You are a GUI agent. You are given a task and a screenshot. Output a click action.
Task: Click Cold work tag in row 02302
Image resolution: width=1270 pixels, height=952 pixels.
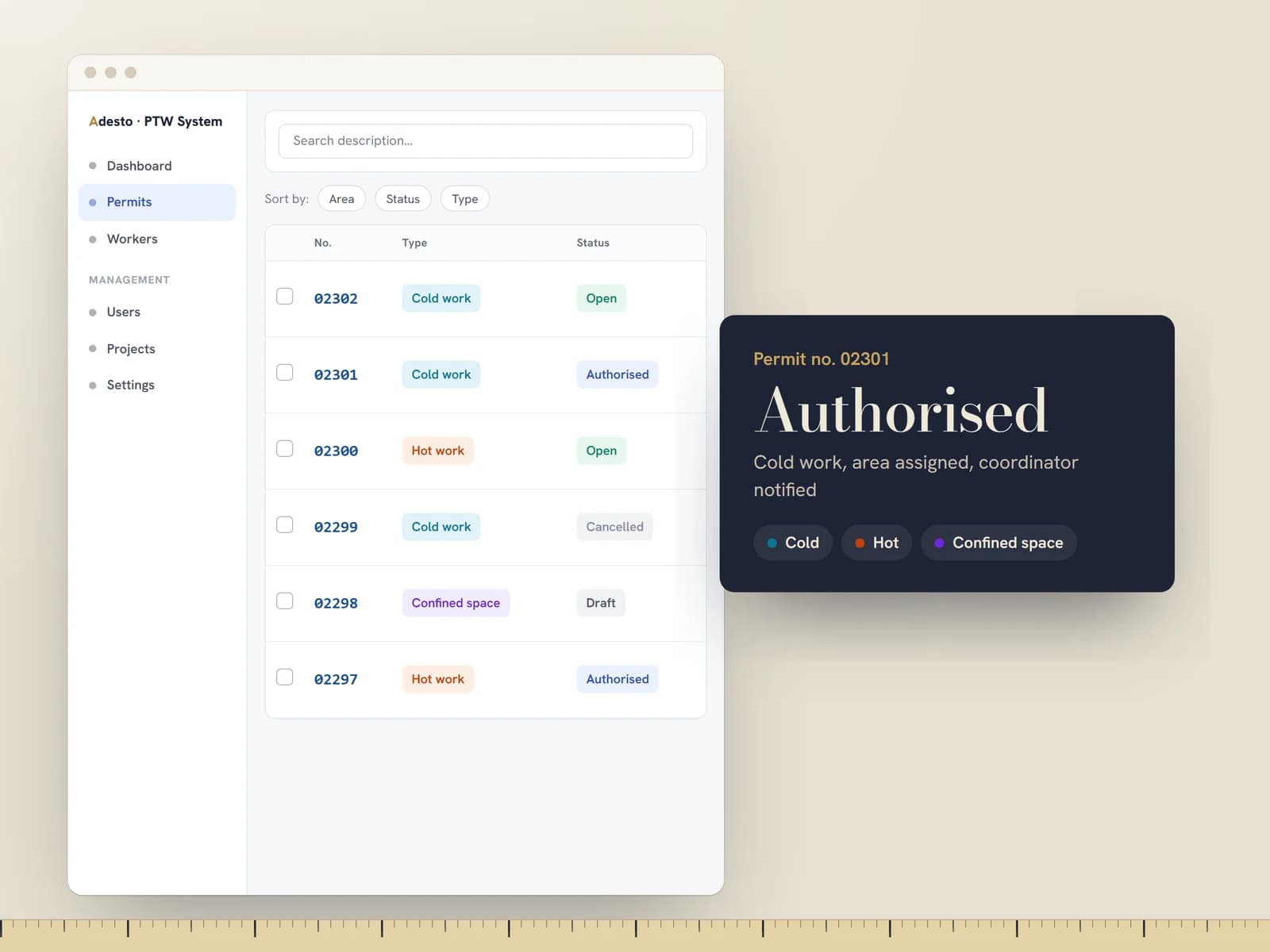click(441, 298)
